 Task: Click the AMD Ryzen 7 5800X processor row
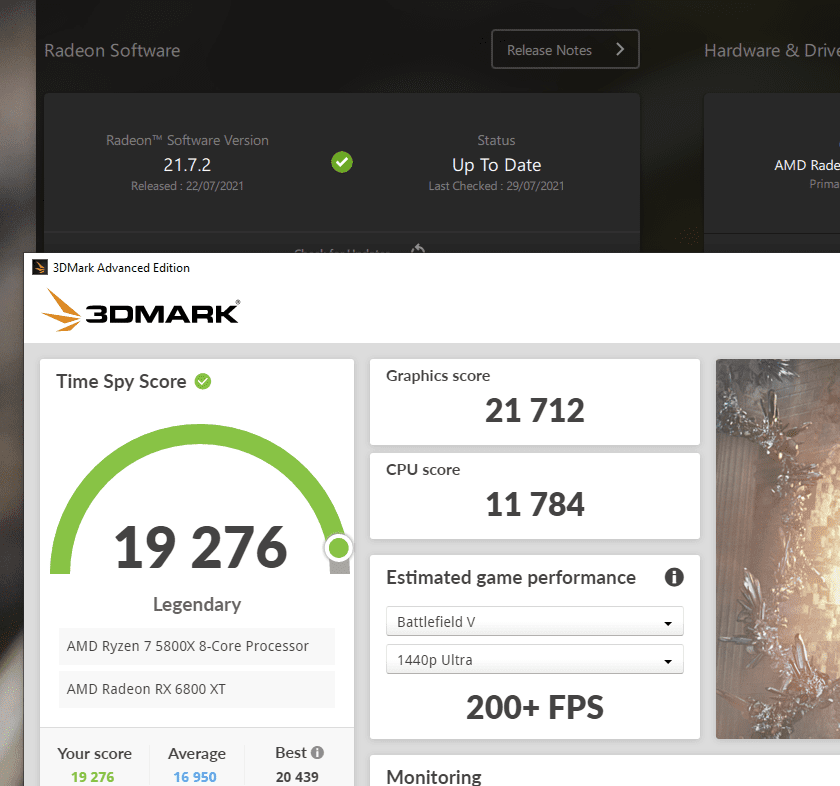coord(197,646)
